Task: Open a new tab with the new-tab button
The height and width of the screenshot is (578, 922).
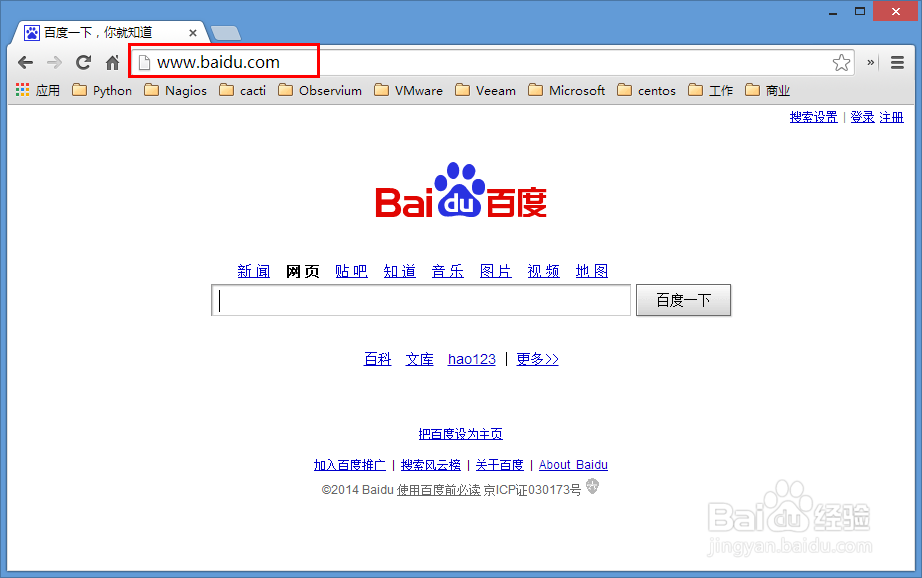Action: click(x=226, y=33)
